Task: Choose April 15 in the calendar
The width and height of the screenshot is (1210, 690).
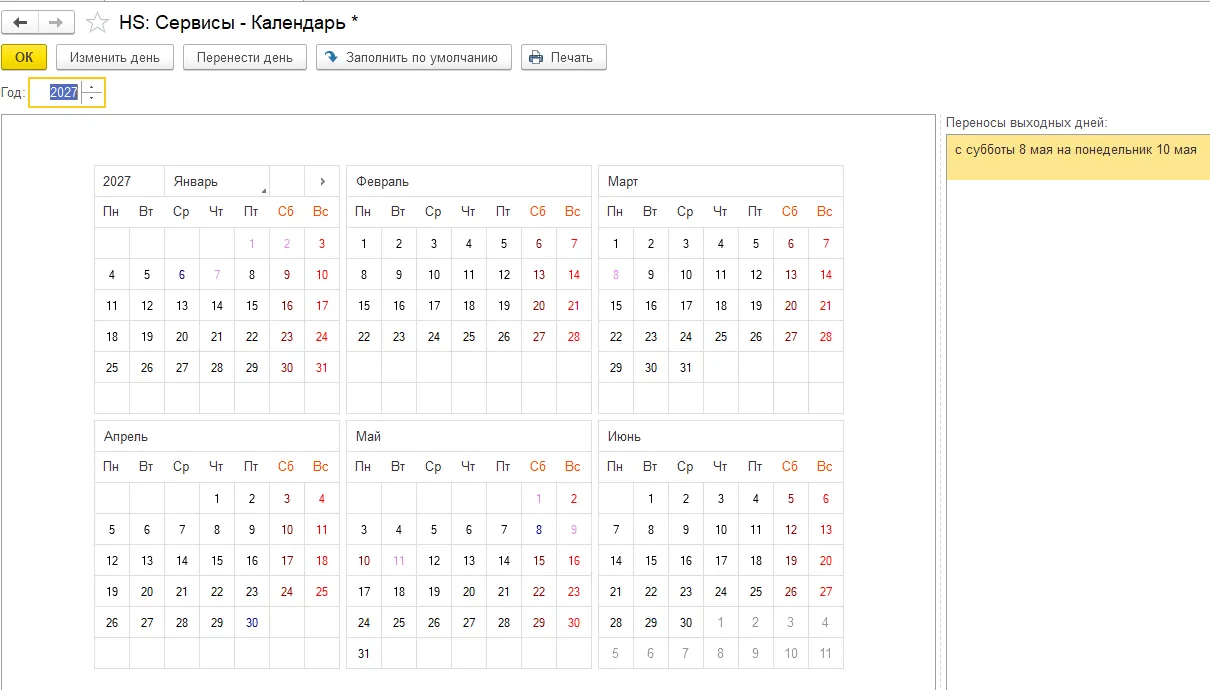Action: 217,560
